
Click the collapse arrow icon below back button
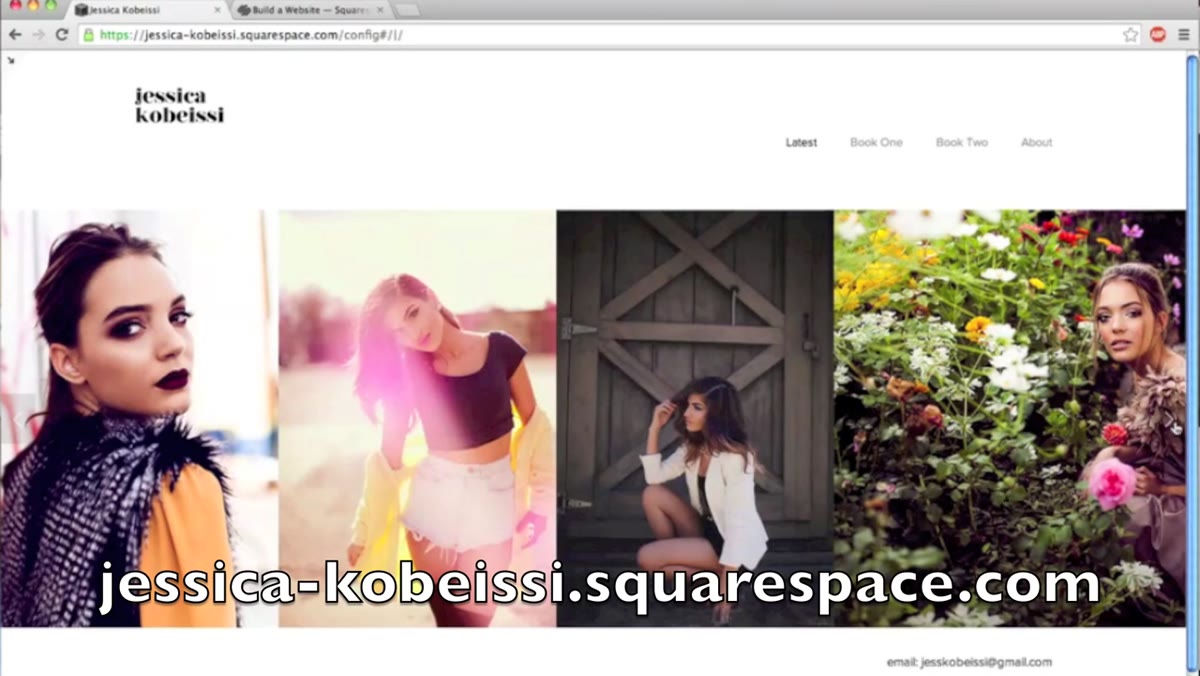[x=11, y=60]
